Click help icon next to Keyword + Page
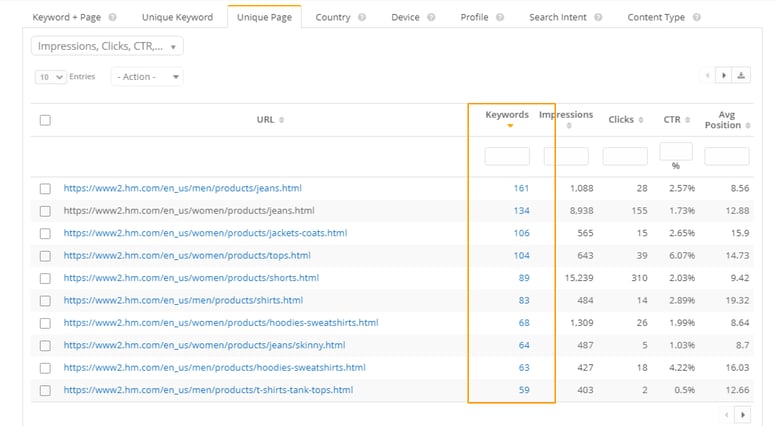 point(112,17)
